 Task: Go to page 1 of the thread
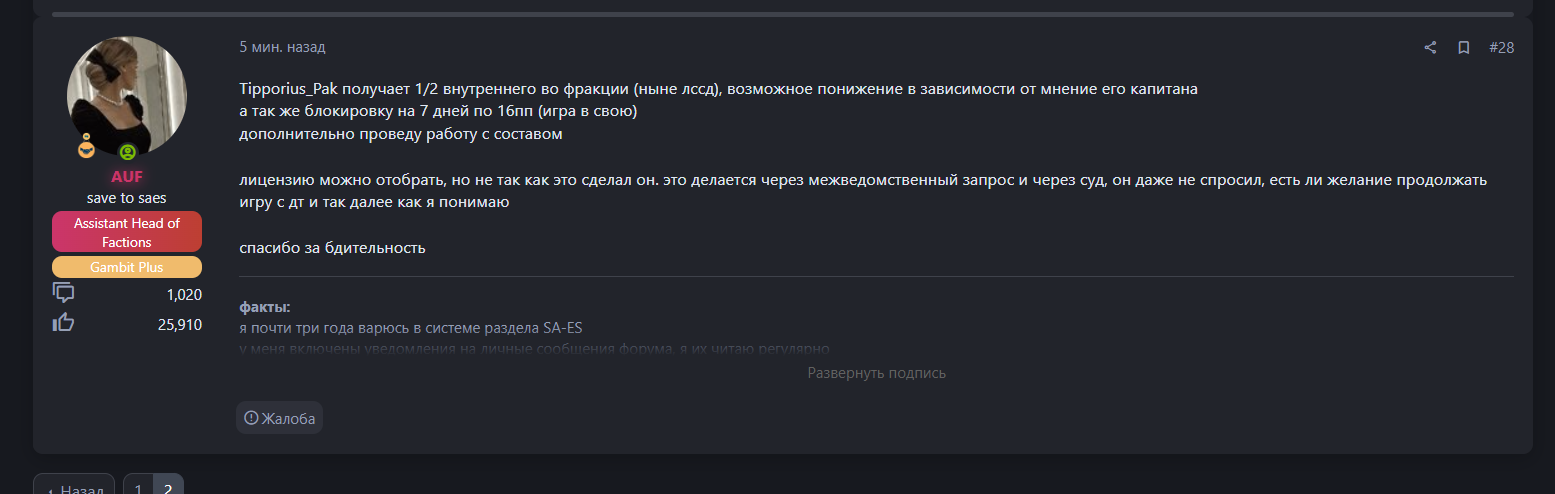coord(138,488)
